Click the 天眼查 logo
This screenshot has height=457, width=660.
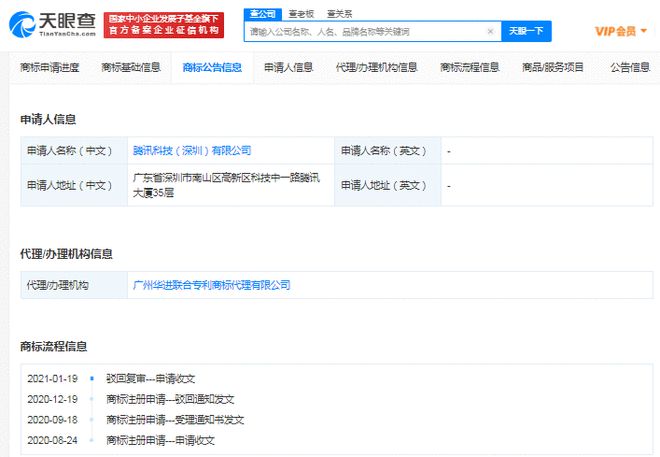coord(52,24)
